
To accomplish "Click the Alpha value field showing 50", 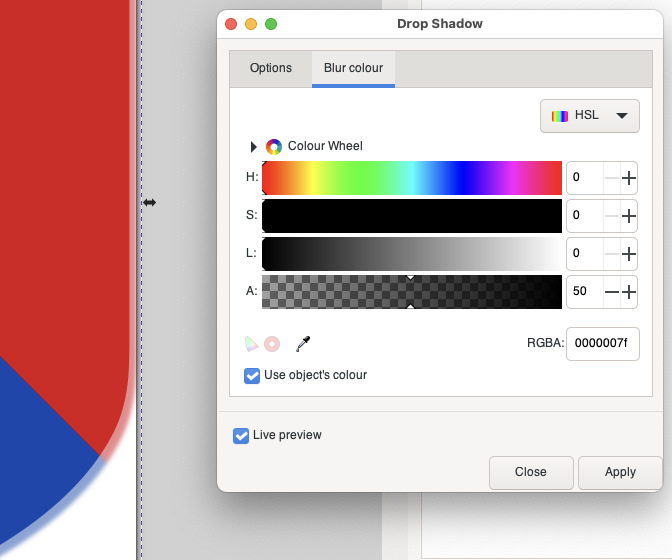I will (x=585, y=292).
